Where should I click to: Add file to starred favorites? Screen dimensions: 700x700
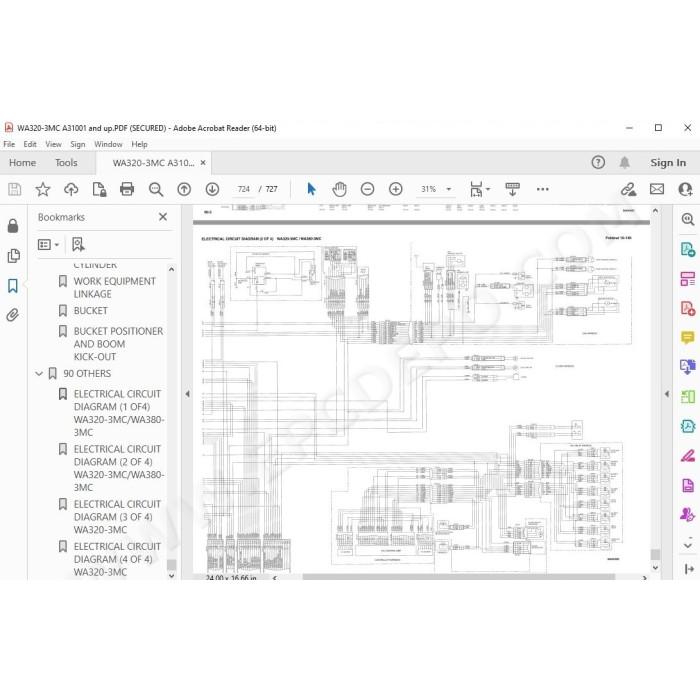(x=43, y=189)
